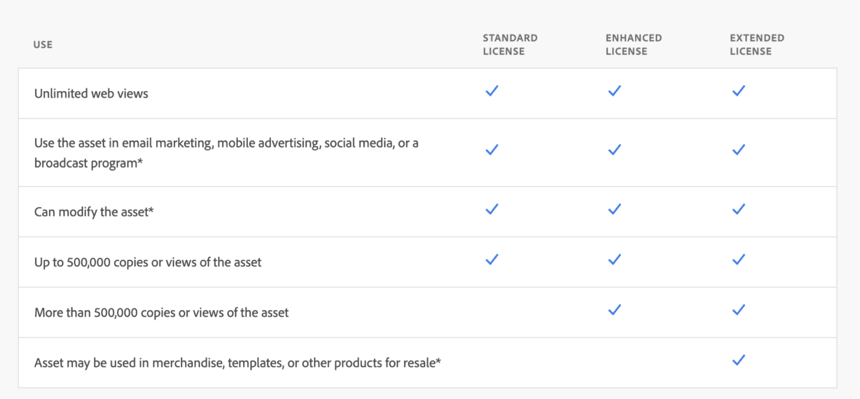Select the Enhanced License column header
Image resolution: width=860 pixels, height=399 pixels.
click(633, 45)
